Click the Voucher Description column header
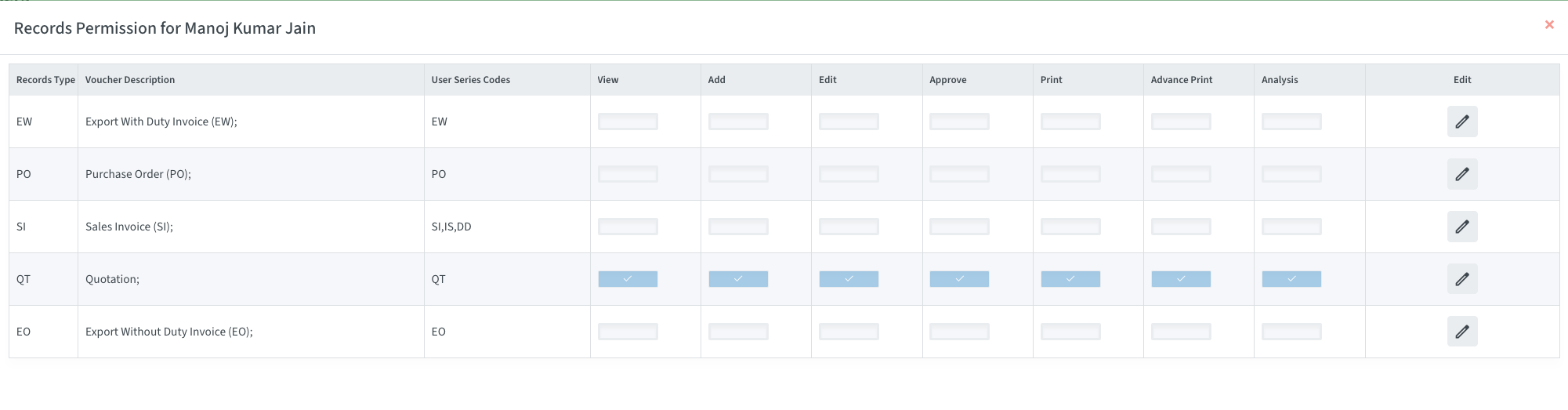The width and height of the screenshot is (1568, 410). pos(130,80)
